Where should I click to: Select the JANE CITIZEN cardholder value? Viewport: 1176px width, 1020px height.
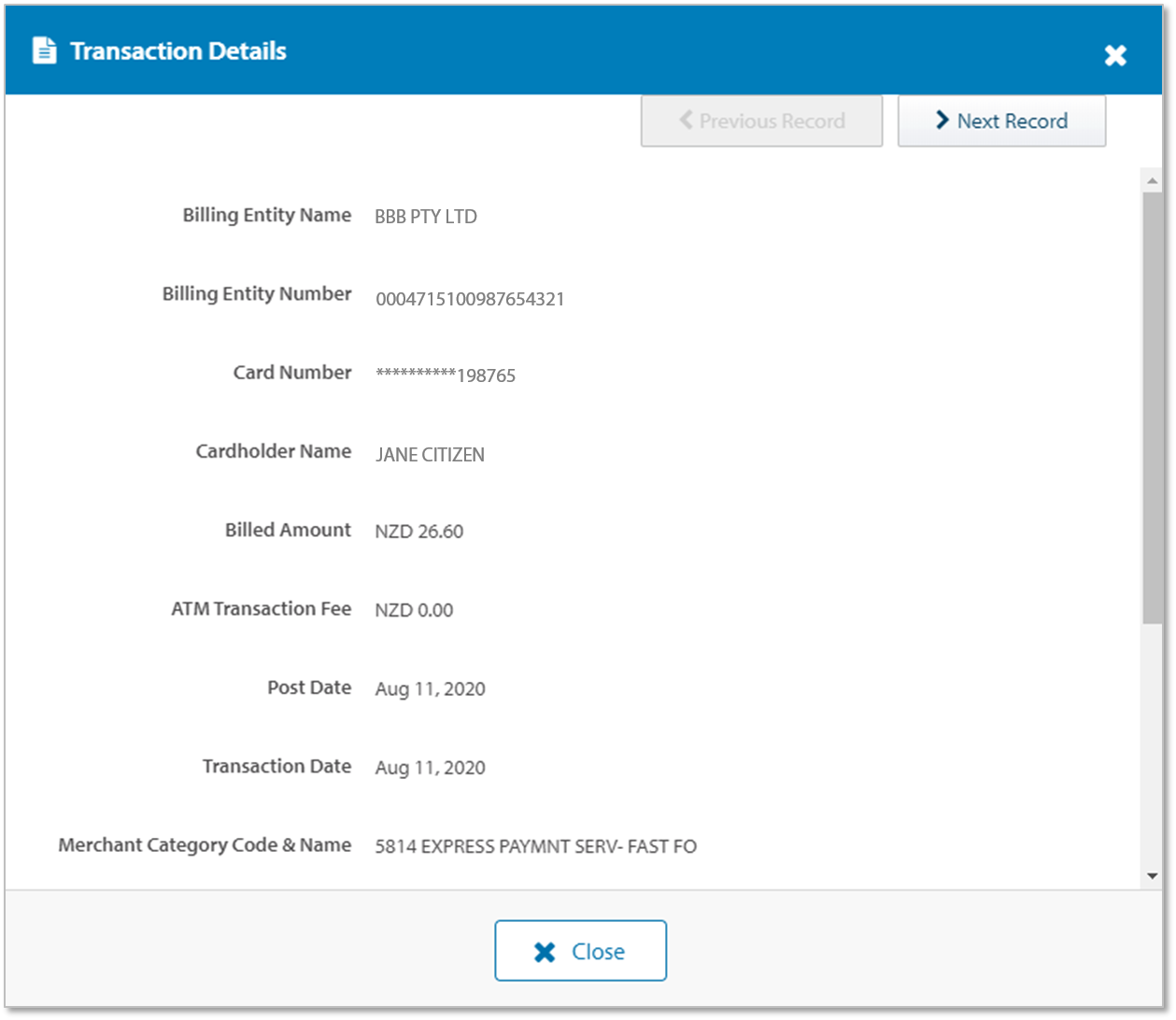[430, 456]
